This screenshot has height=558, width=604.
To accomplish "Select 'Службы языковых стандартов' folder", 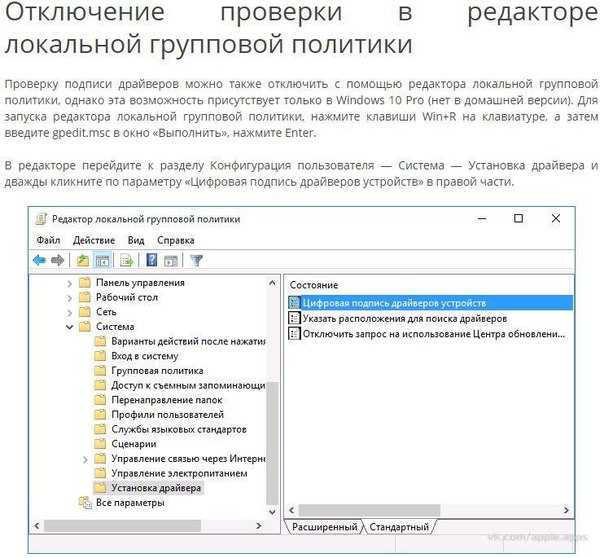I will pos(179,429).
